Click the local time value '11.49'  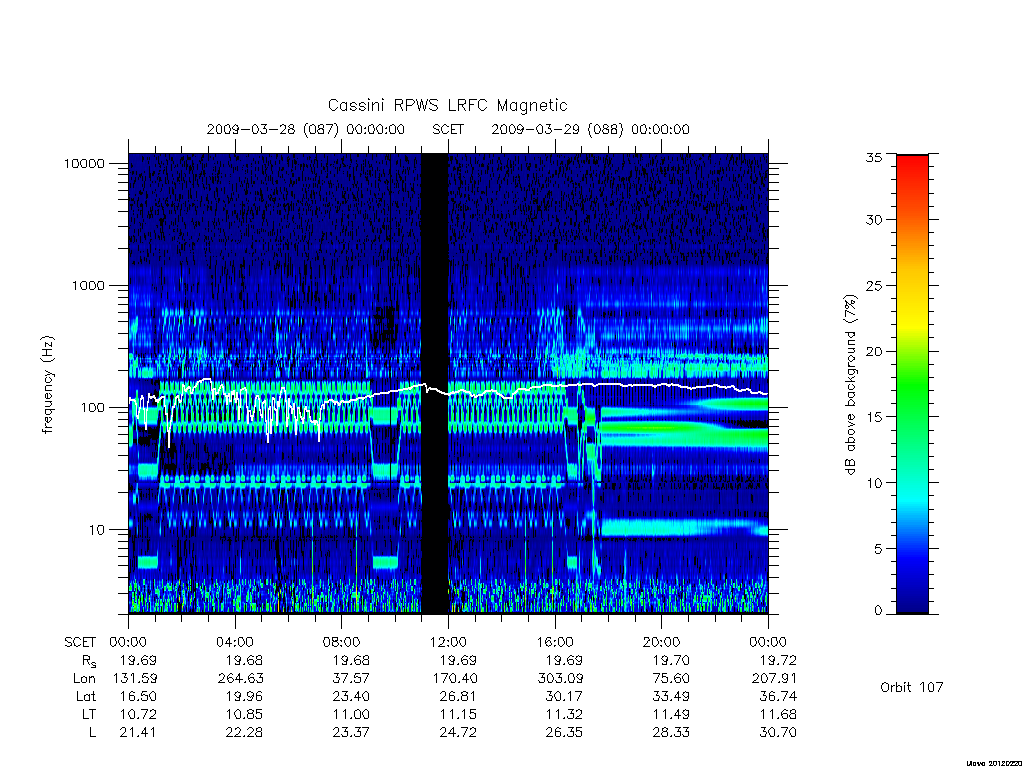pyautogui.click(x=671, y=714)
